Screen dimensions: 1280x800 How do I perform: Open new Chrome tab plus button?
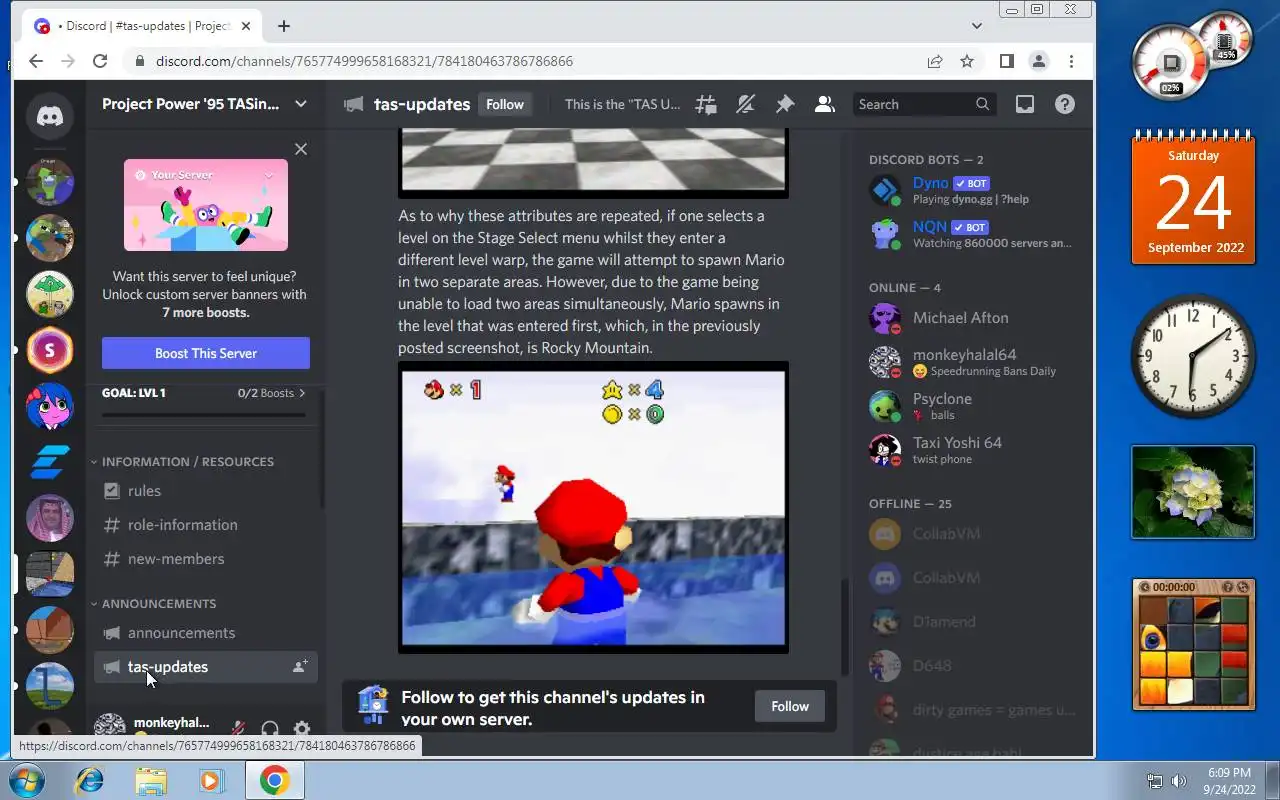coord(284,26)
